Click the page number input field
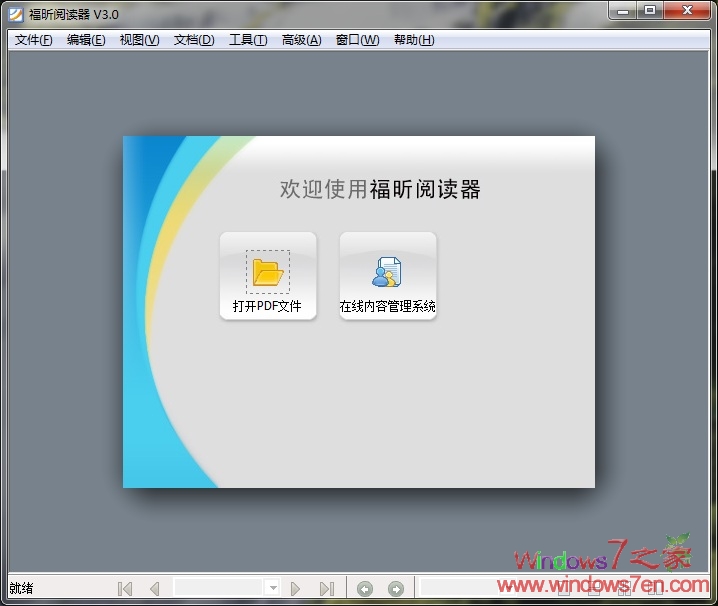718x606 pixels. click(218, 589)
